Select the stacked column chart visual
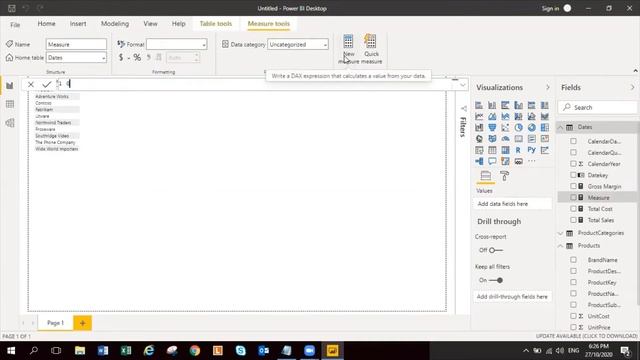Viewport: 640px width, 360px height. pos(492,105)
